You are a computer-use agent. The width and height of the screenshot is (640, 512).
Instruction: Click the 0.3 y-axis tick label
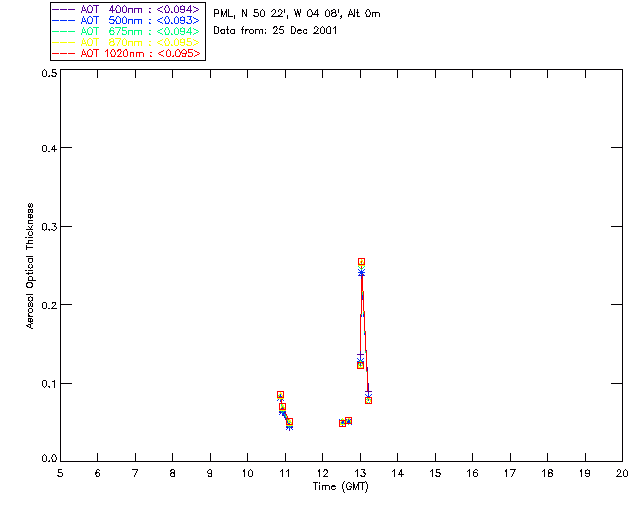click(x=49, y=227)
